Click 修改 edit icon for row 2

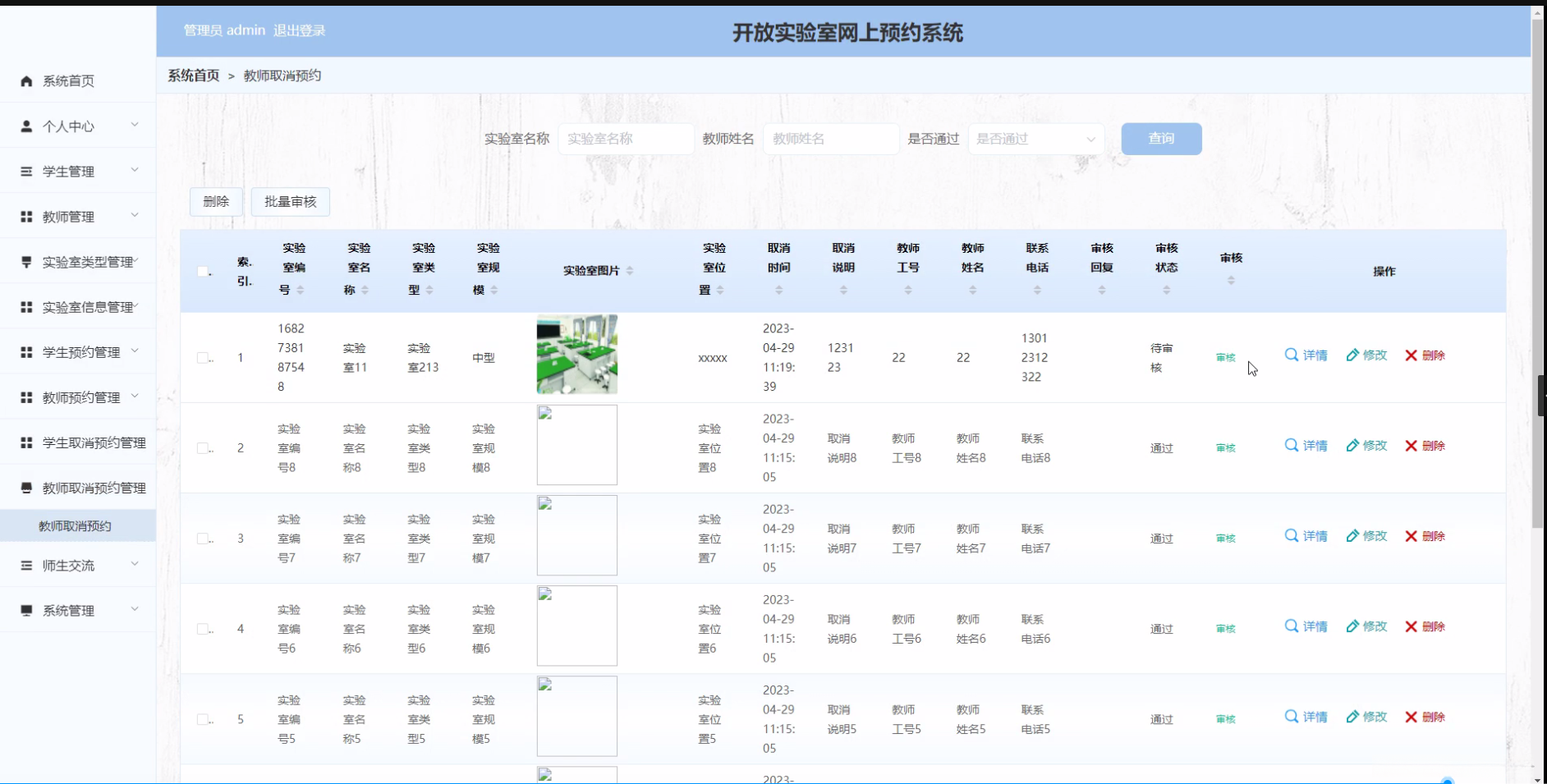click(x=1366, y=445)
